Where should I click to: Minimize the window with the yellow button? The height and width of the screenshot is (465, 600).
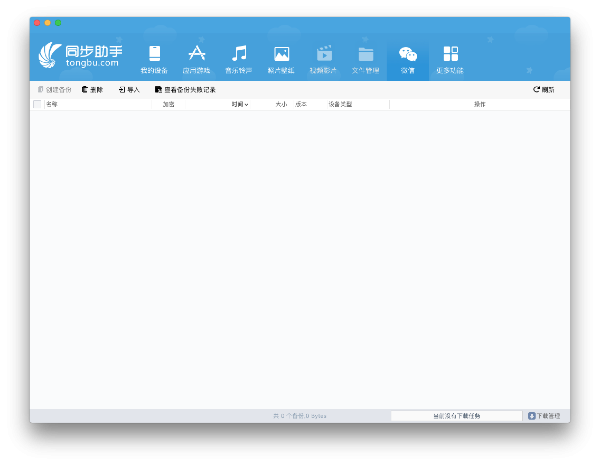47,23
